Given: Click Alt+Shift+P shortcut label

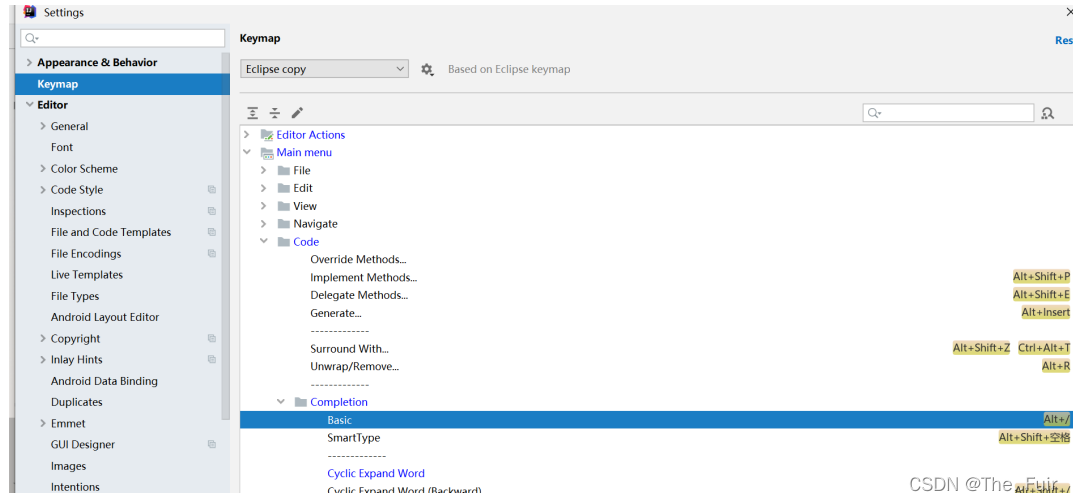Looking at the screenshot, I should pyautogui.click(x=1042, y=277).
